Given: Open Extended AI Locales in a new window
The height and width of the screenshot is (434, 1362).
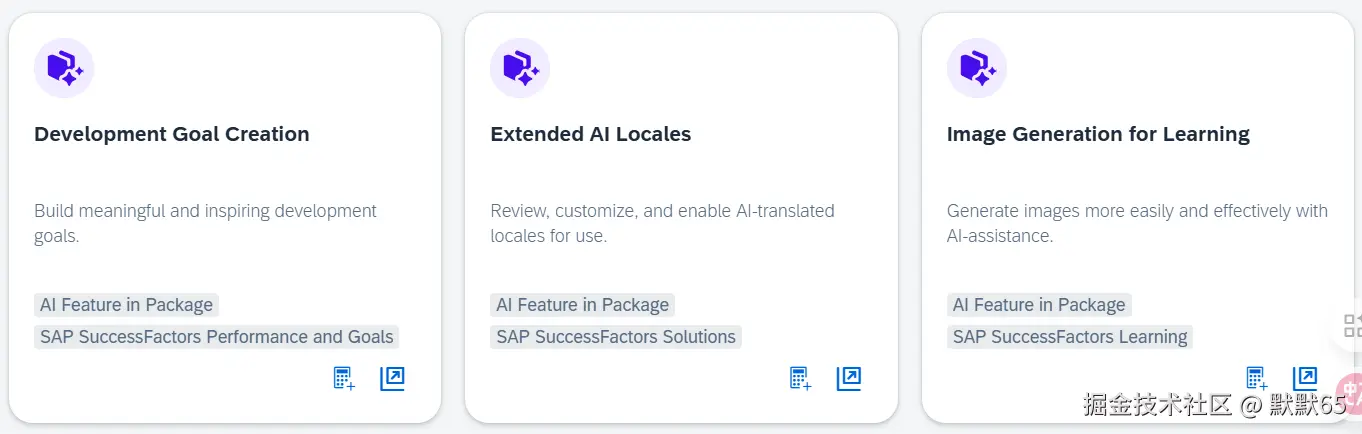Looking at the screenshot, I should click(x=849, y=379).
